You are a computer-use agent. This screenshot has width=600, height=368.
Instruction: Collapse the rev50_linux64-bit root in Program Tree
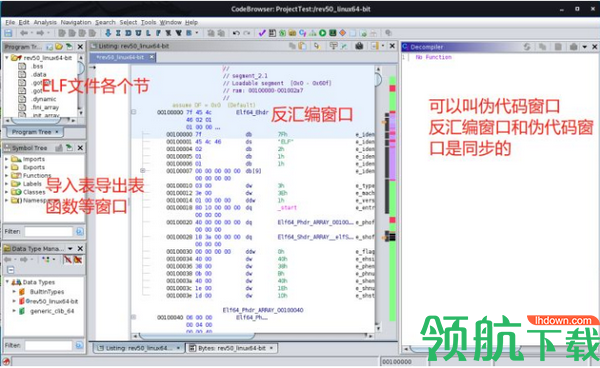7,58
